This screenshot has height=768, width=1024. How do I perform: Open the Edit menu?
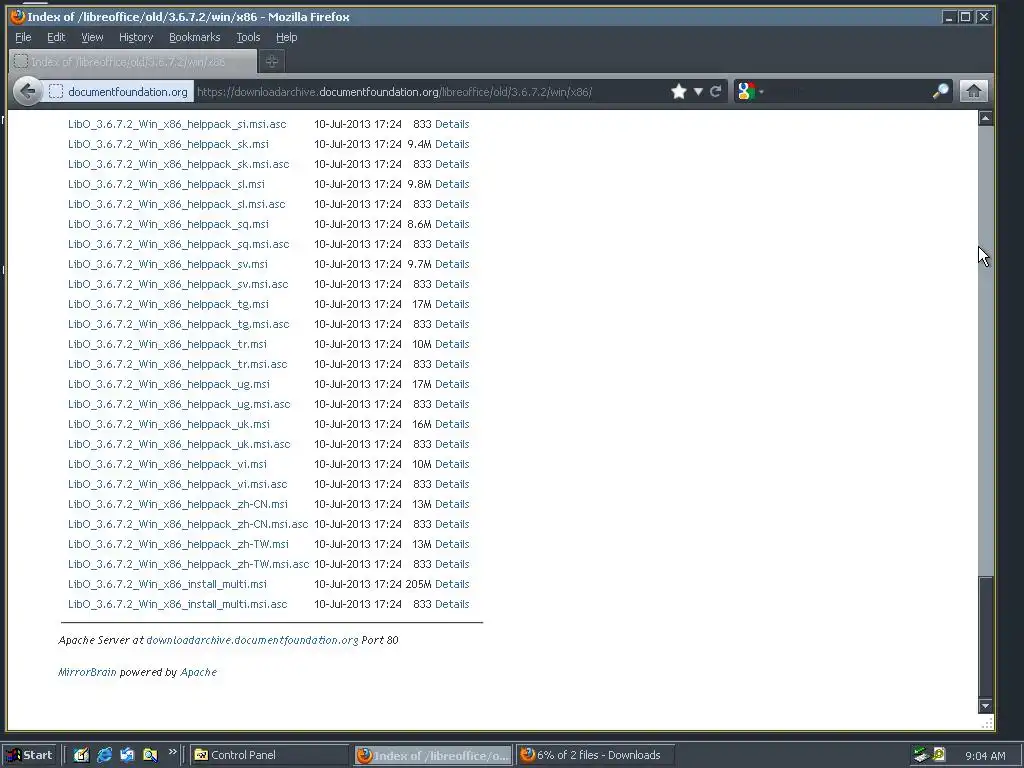[56, 37]
